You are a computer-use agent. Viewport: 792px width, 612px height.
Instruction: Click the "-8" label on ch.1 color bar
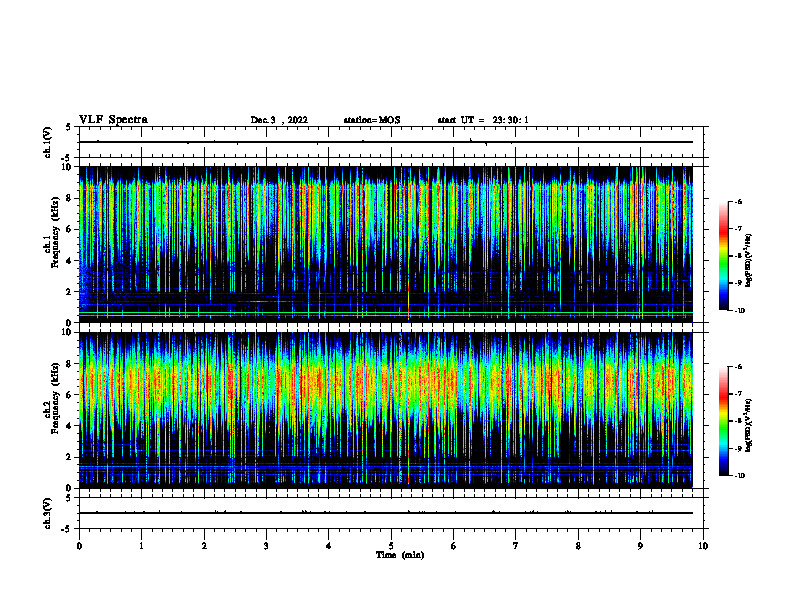coord(738,256)
